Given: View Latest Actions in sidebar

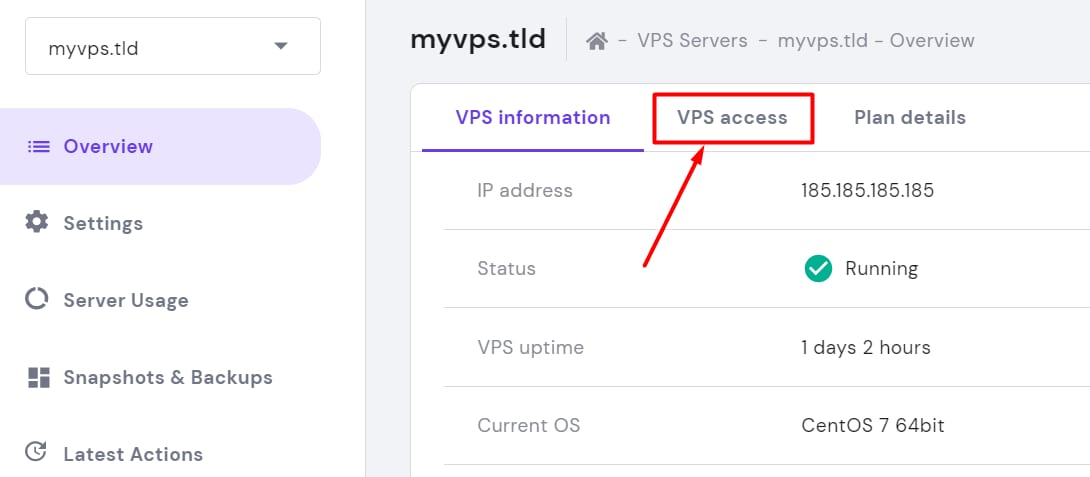Looking at the screenshot, I should click(x=132, y=454).
